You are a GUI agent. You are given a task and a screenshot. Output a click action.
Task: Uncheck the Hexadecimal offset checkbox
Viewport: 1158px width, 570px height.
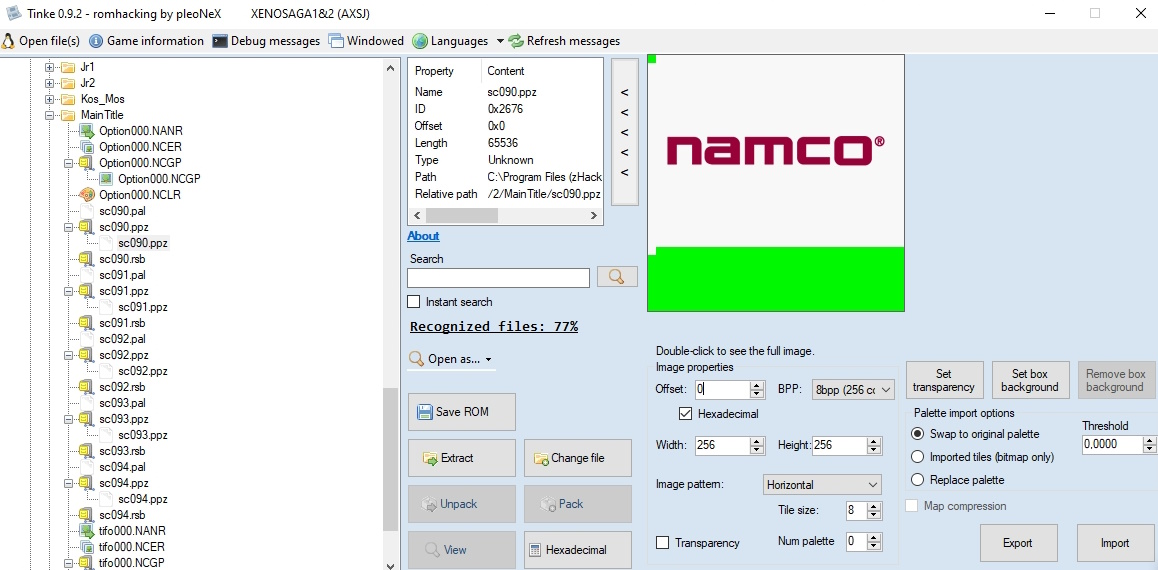[685, 413]
